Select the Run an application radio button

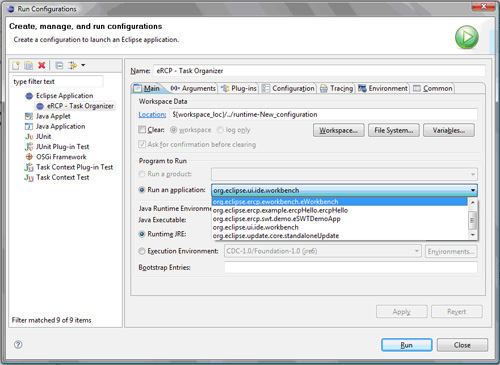(142, 190)
